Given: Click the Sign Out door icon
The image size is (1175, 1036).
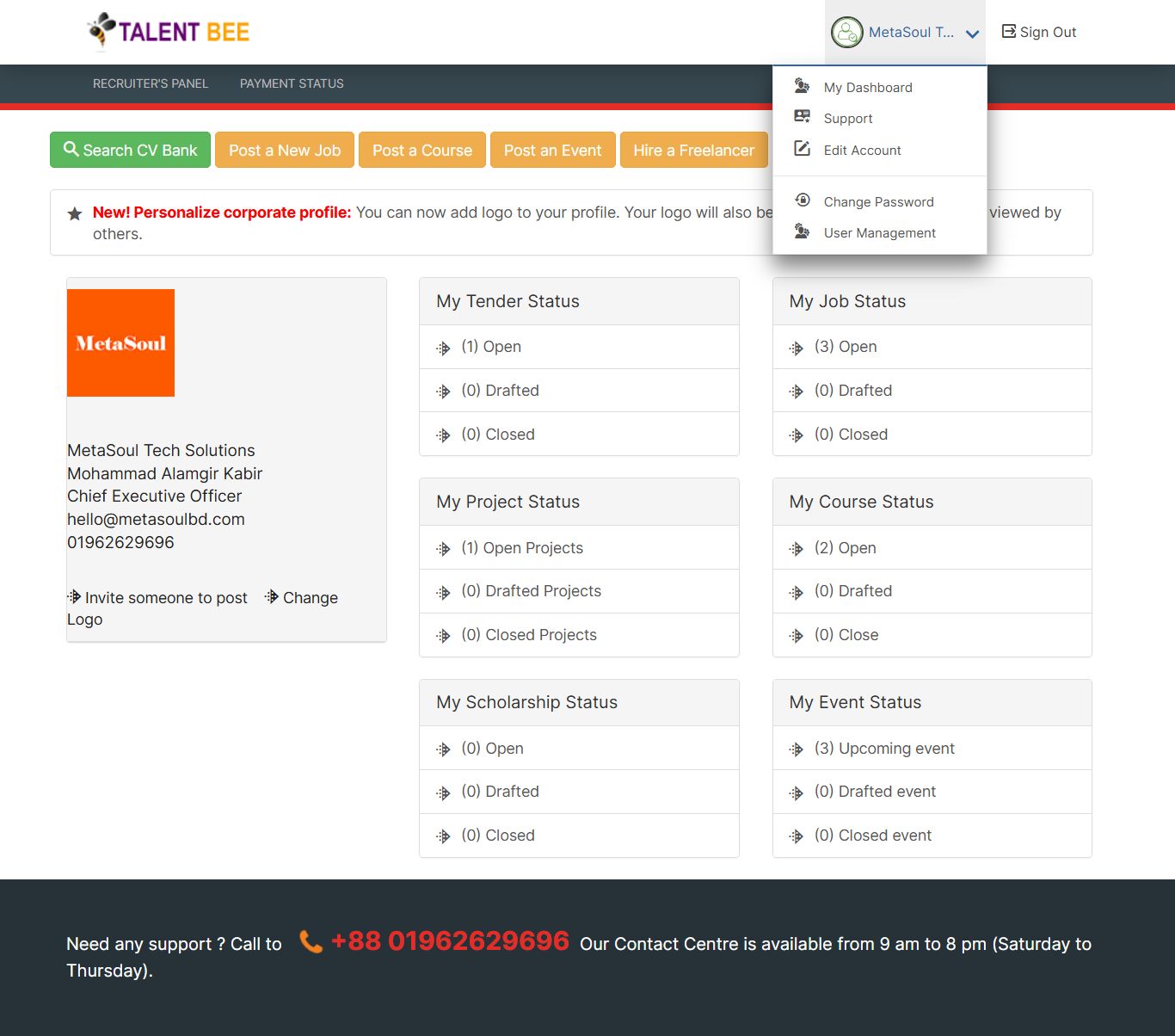Looking at the screenshot, I should point(1009,31).
